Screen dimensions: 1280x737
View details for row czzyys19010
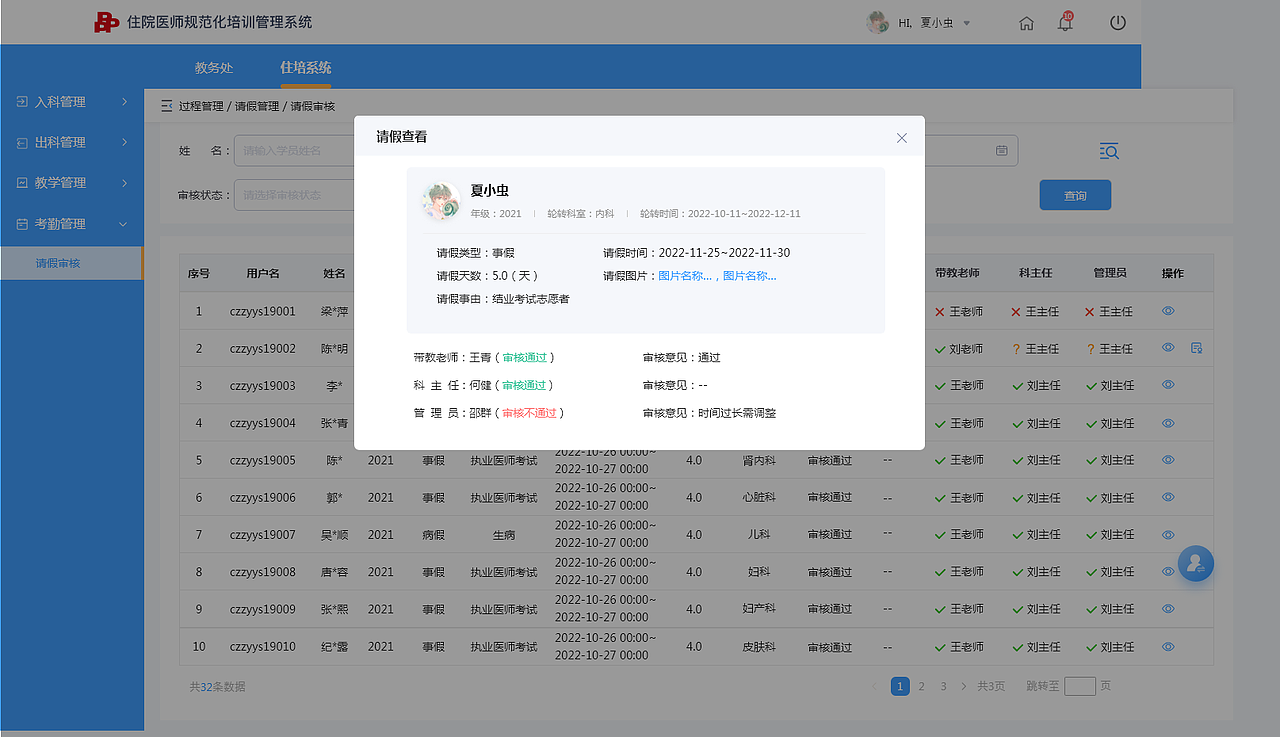coord(1168,646)
